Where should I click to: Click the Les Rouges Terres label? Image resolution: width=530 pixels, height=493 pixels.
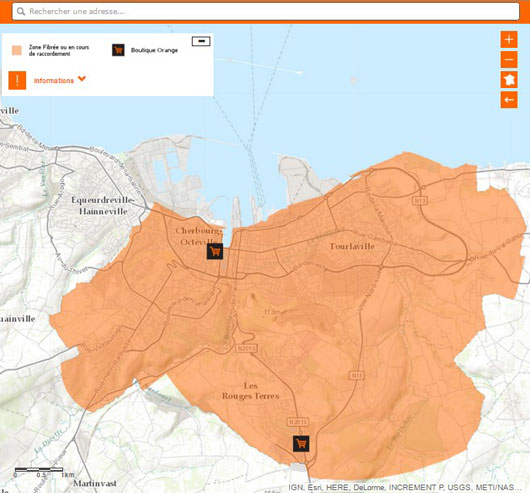(250, 391)
